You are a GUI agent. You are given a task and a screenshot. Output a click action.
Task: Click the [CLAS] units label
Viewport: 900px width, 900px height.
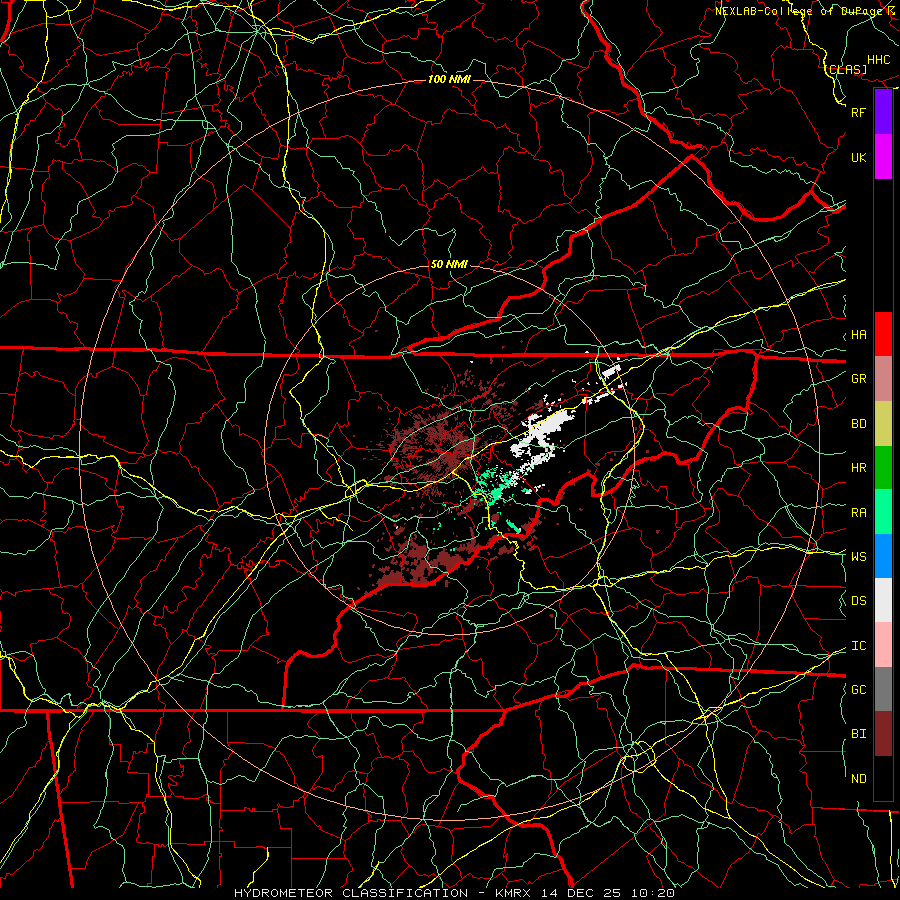coord(846,69)
